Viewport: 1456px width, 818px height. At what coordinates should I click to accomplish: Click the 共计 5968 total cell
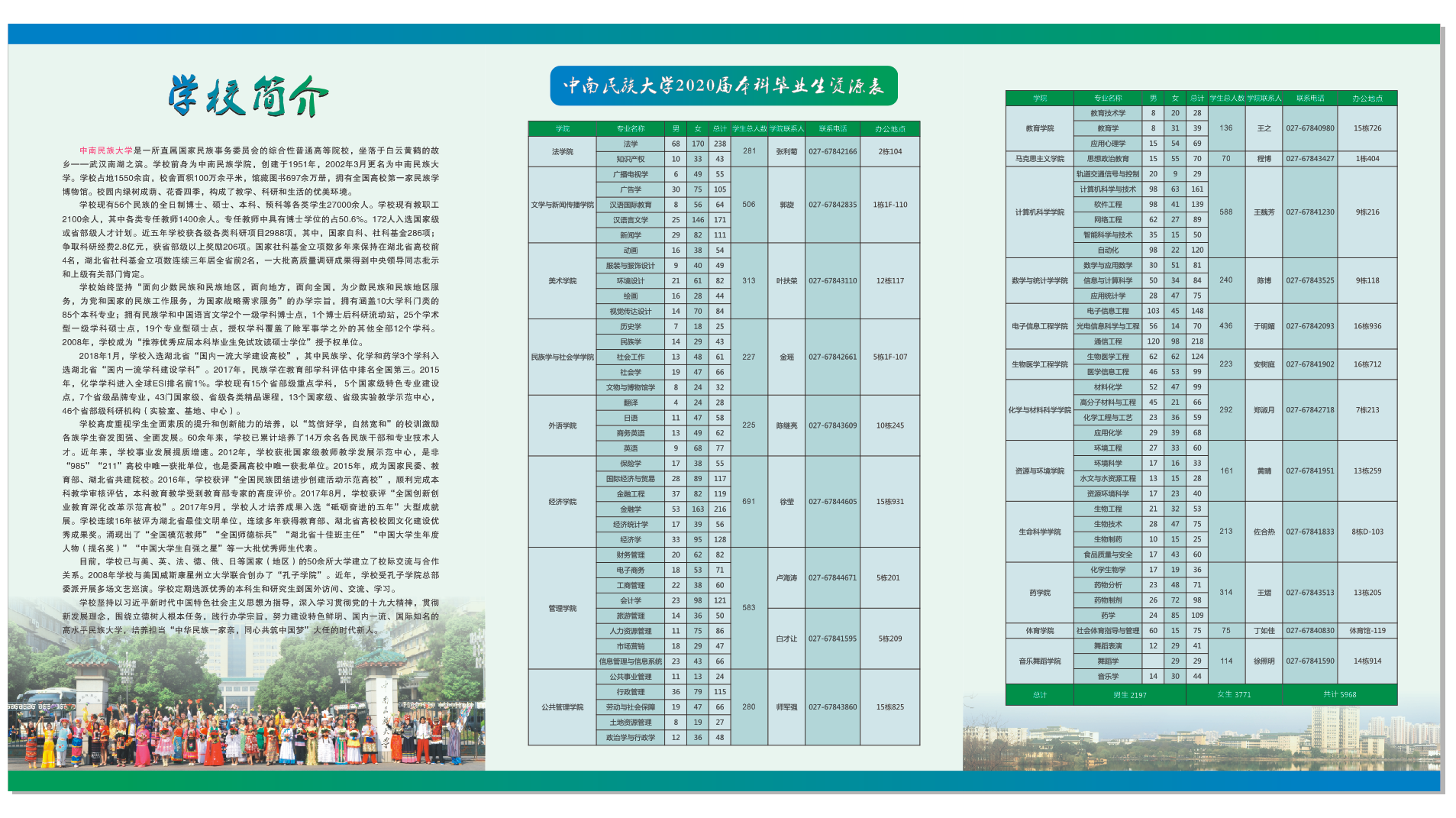tap(1339, 694)
